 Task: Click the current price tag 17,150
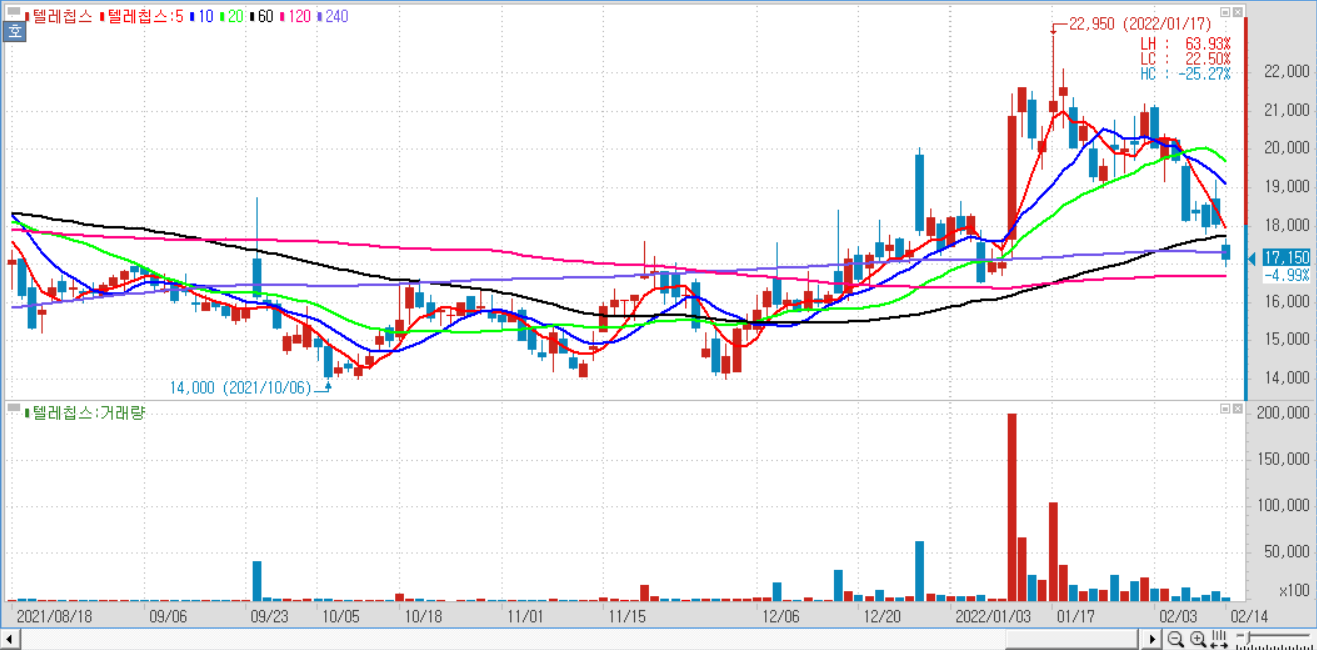click(1285, 258)
